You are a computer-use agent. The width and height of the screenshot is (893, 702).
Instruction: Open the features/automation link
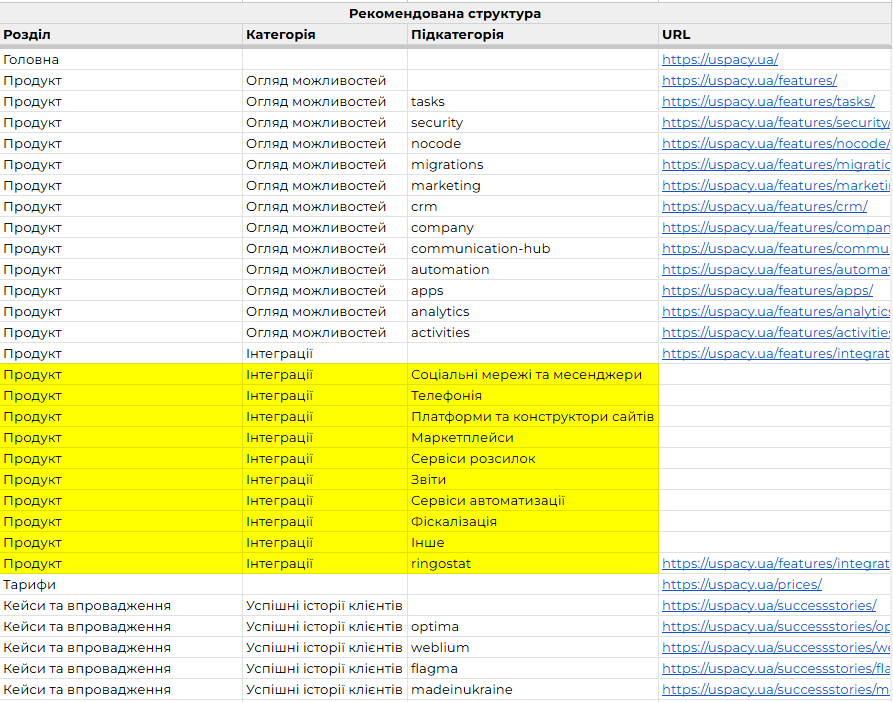point(775,270)
